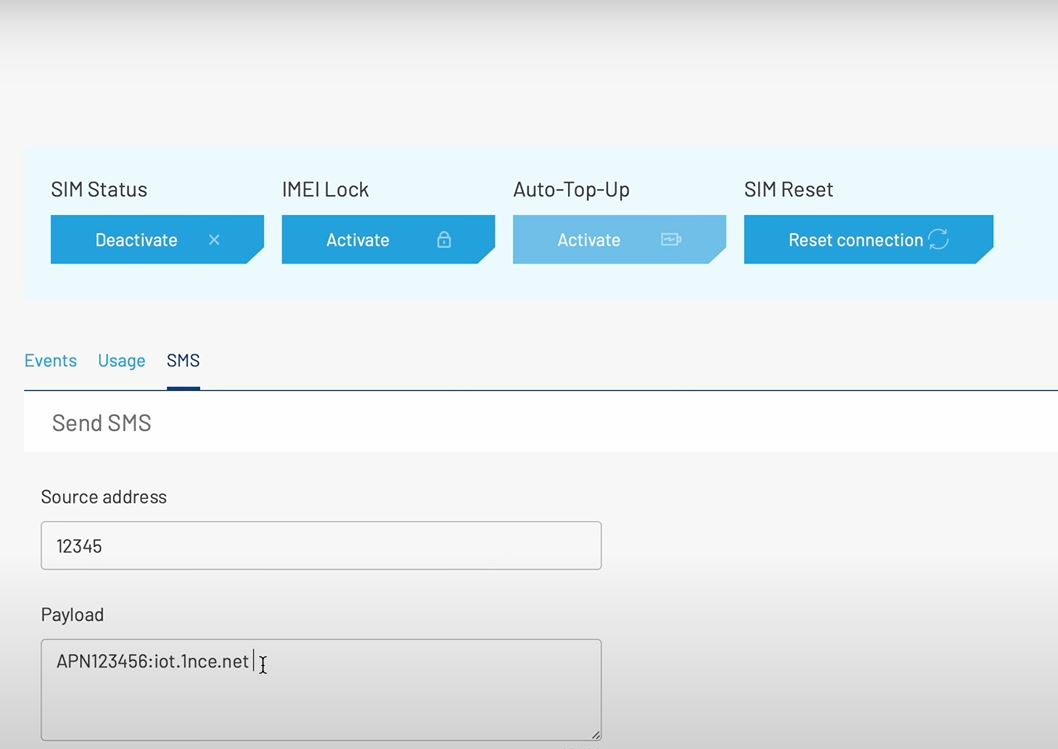Click the SIM Reset label
Image resolution: width=1058 pixels, height=749 pixels.
click(789, 190)
